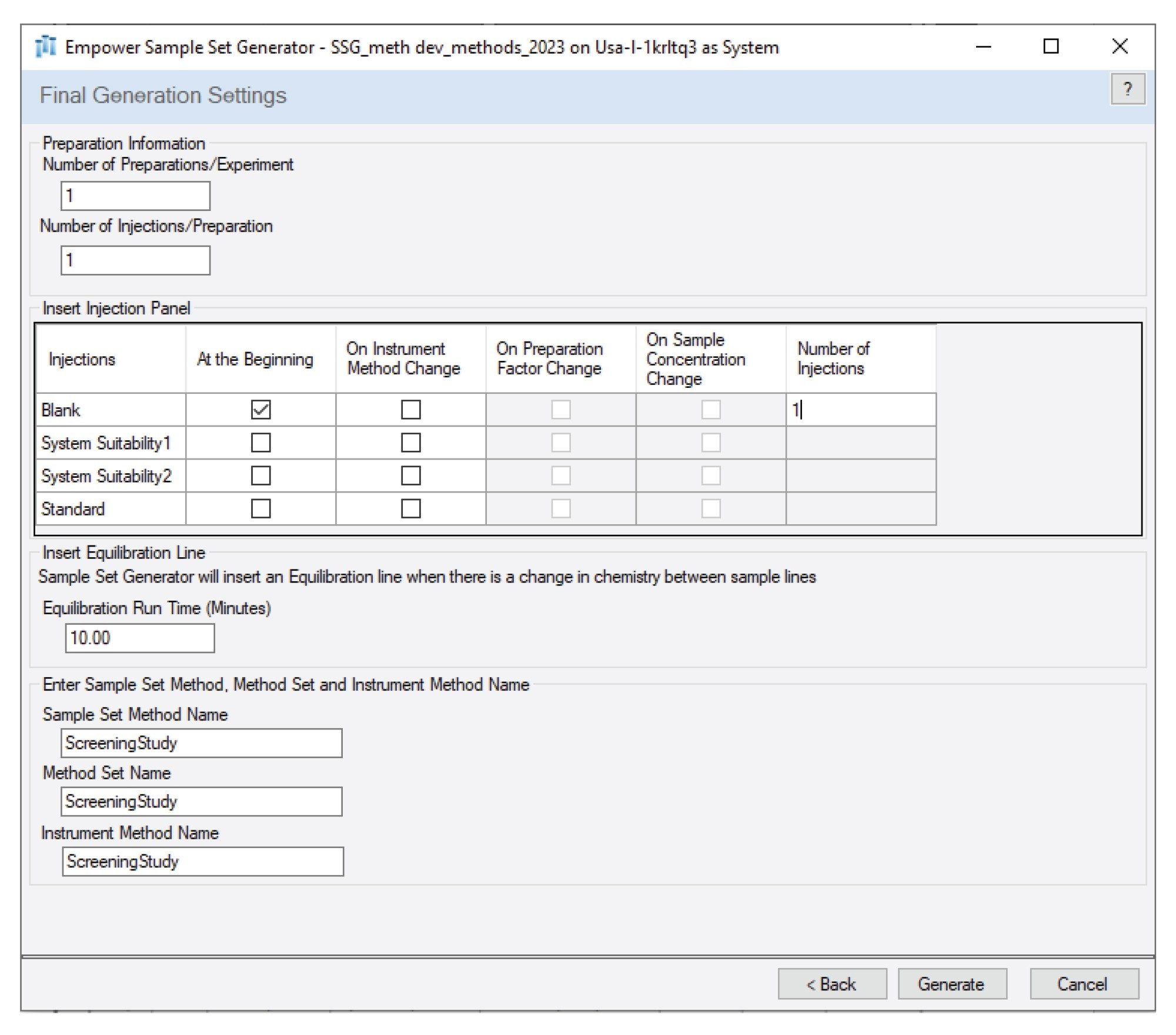Click Standard Number of Injections cell
This screenshot has height=1035, width=1176.
(x=861, y=508)
